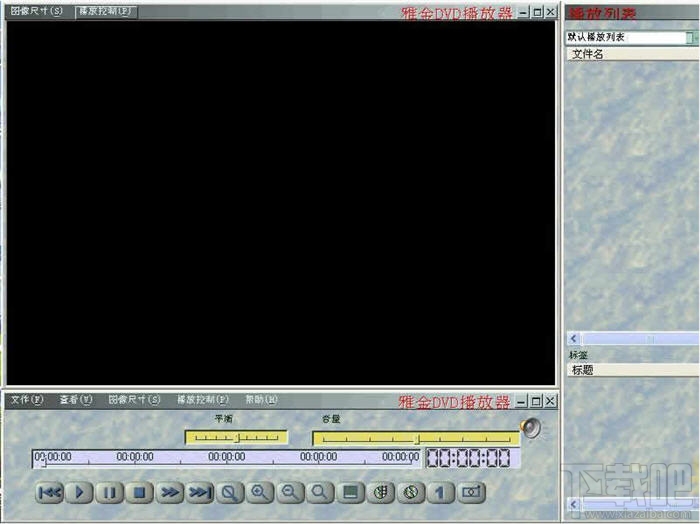Click the skip to next track button
The height and width of the screenshot is (524, 700).
[200, 492]
